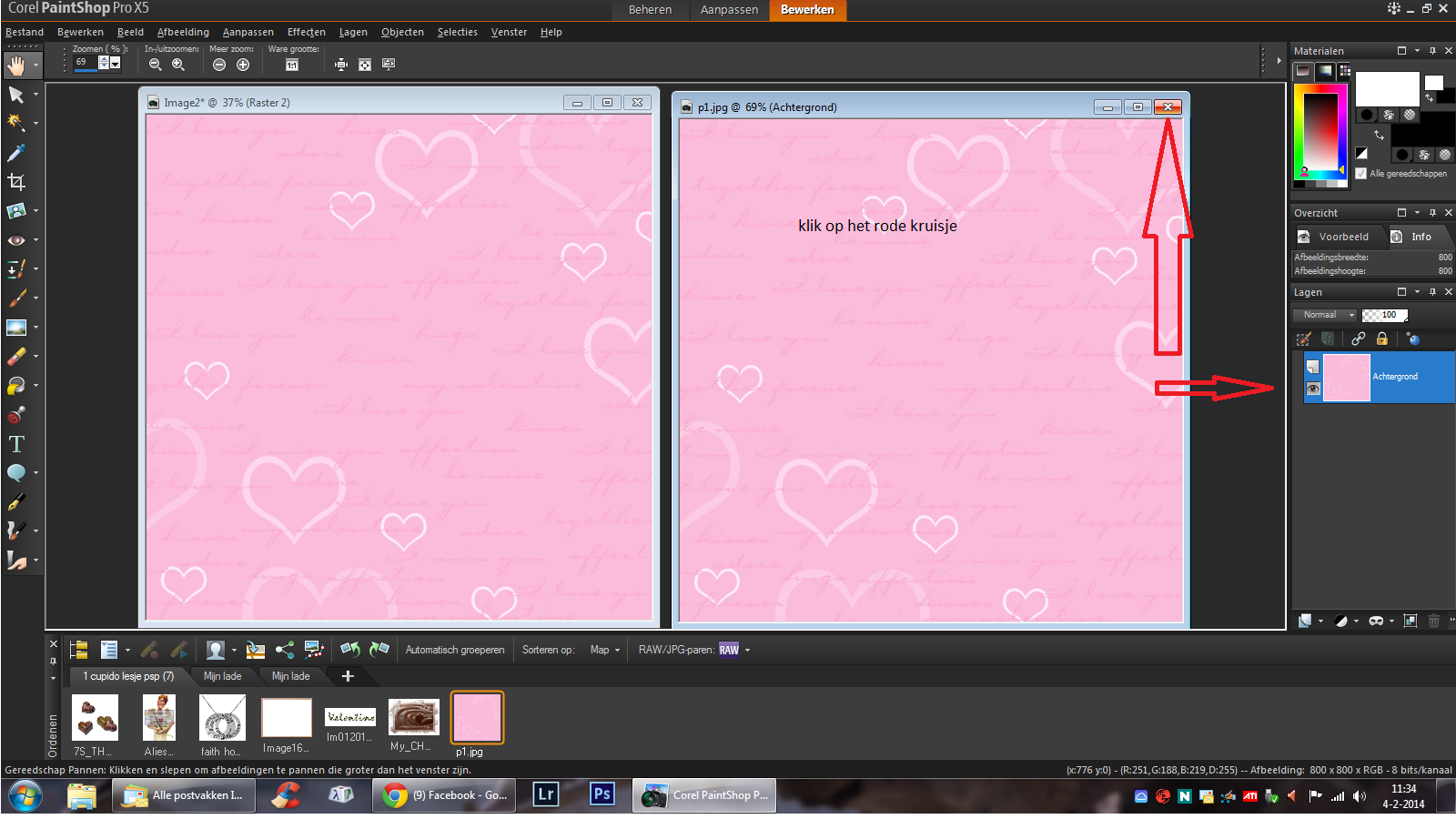This screenshot has width=1456, height=819.
Task: Click the black background color swatch
Action: pos(1436,130)
